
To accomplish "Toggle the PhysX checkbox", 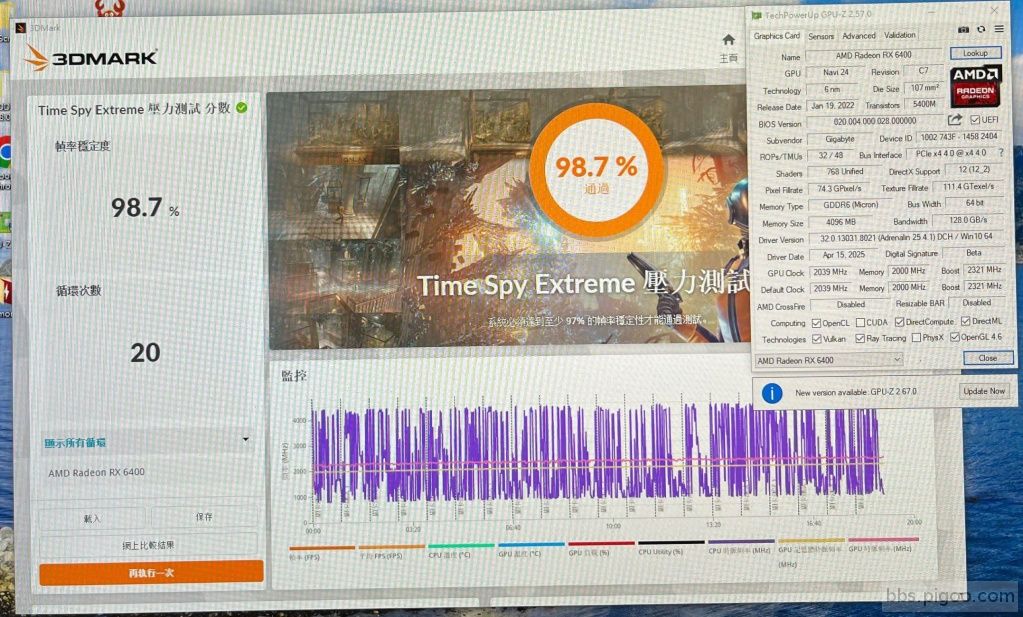I will [x=916, y=338].
